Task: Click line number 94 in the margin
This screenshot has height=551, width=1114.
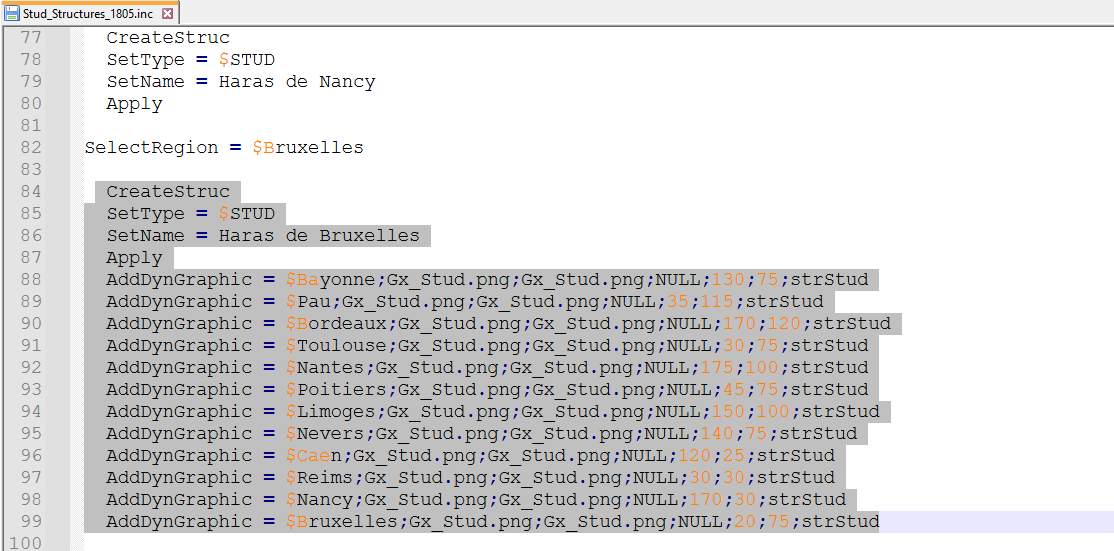Action: pyautogui.click(x=31, y=411)
